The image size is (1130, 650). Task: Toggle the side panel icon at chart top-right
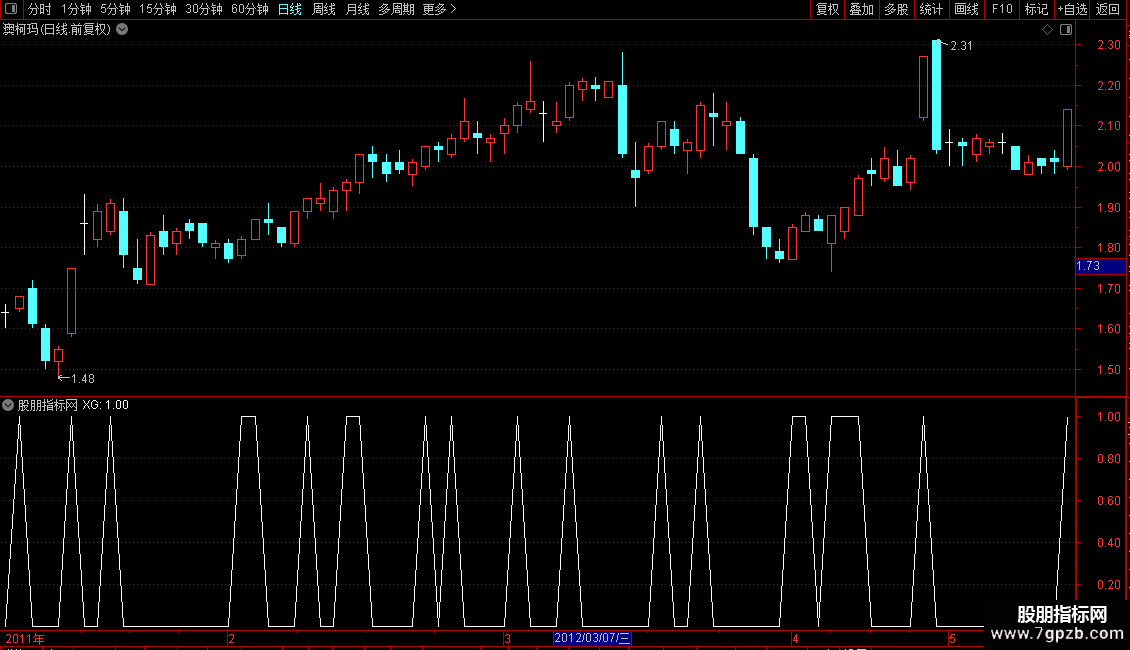[x=1066, y=30]
